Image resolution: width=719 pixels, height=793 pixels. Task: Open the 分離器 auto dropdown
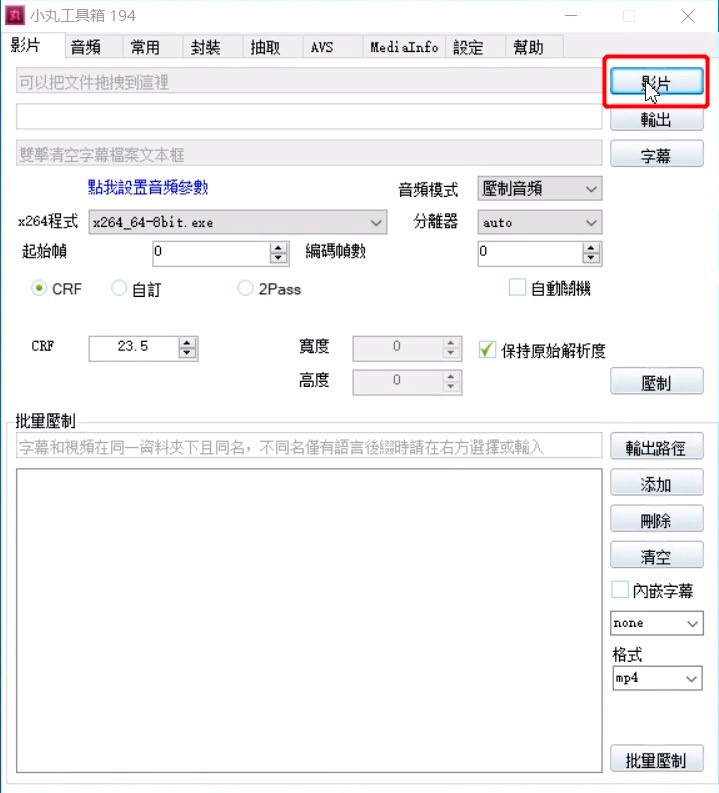(x=540, y=223)
